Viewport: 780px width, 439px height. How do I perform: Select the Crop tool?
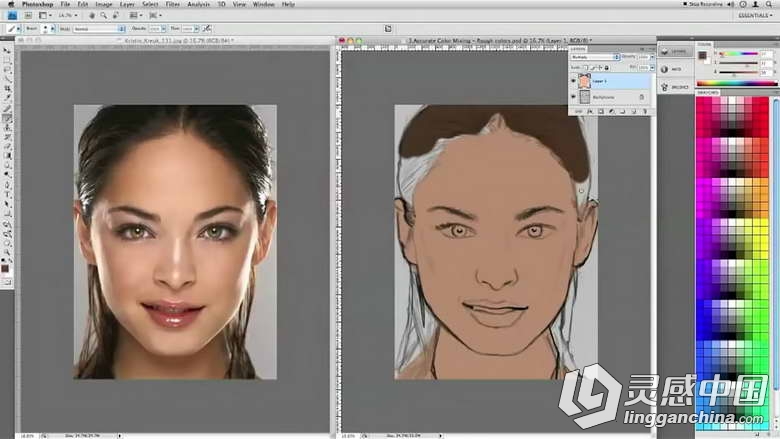click(7, 88)
